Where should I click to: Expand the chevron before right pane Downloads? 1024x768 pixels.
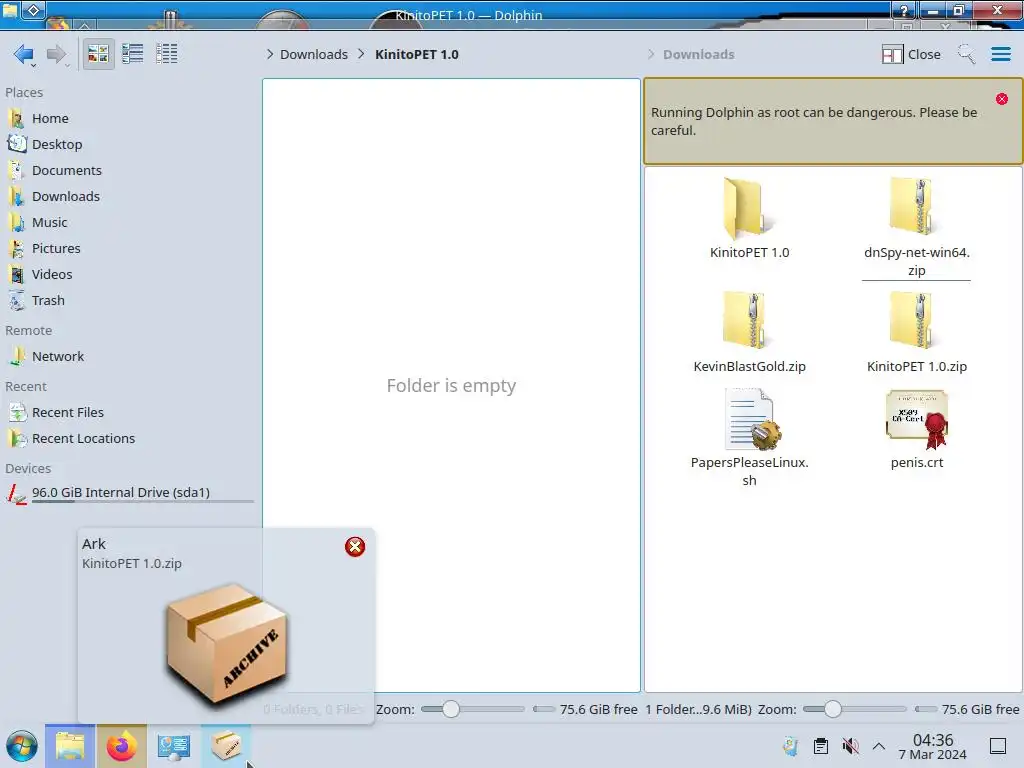[650, 54]
